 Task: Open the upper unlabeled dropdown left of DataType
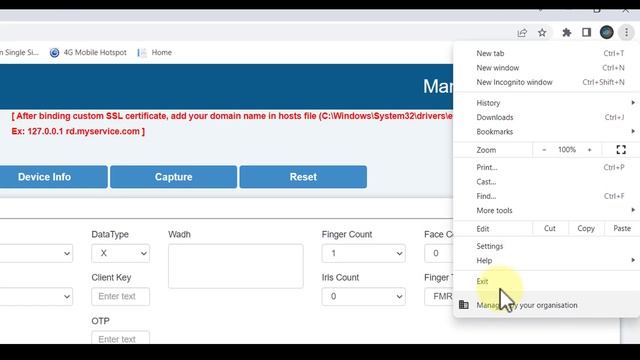pos(36,253)
